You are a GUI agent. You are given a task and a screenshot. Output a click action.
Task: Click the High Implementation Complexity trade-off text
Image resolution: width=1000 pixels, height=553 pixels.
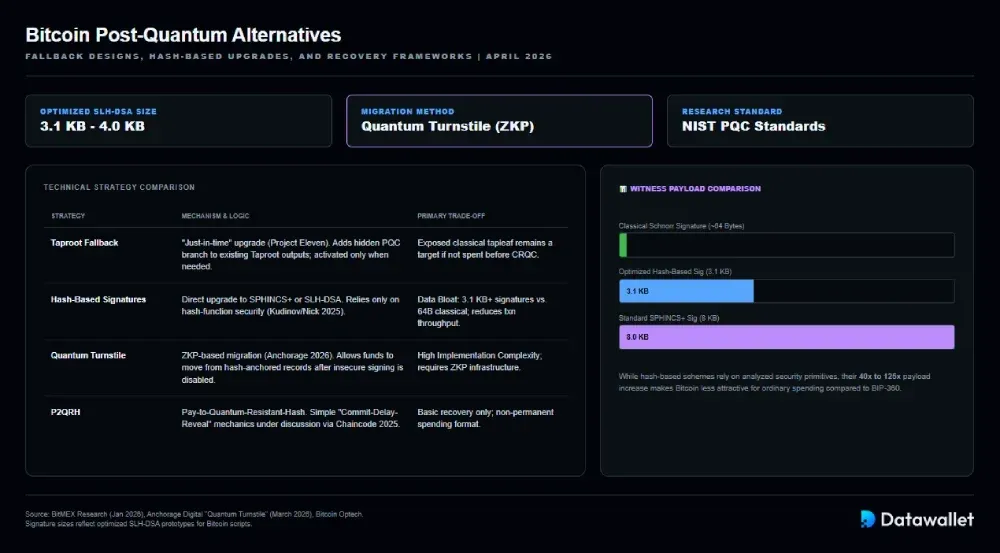pyautogui.click(x=480, y=361)
